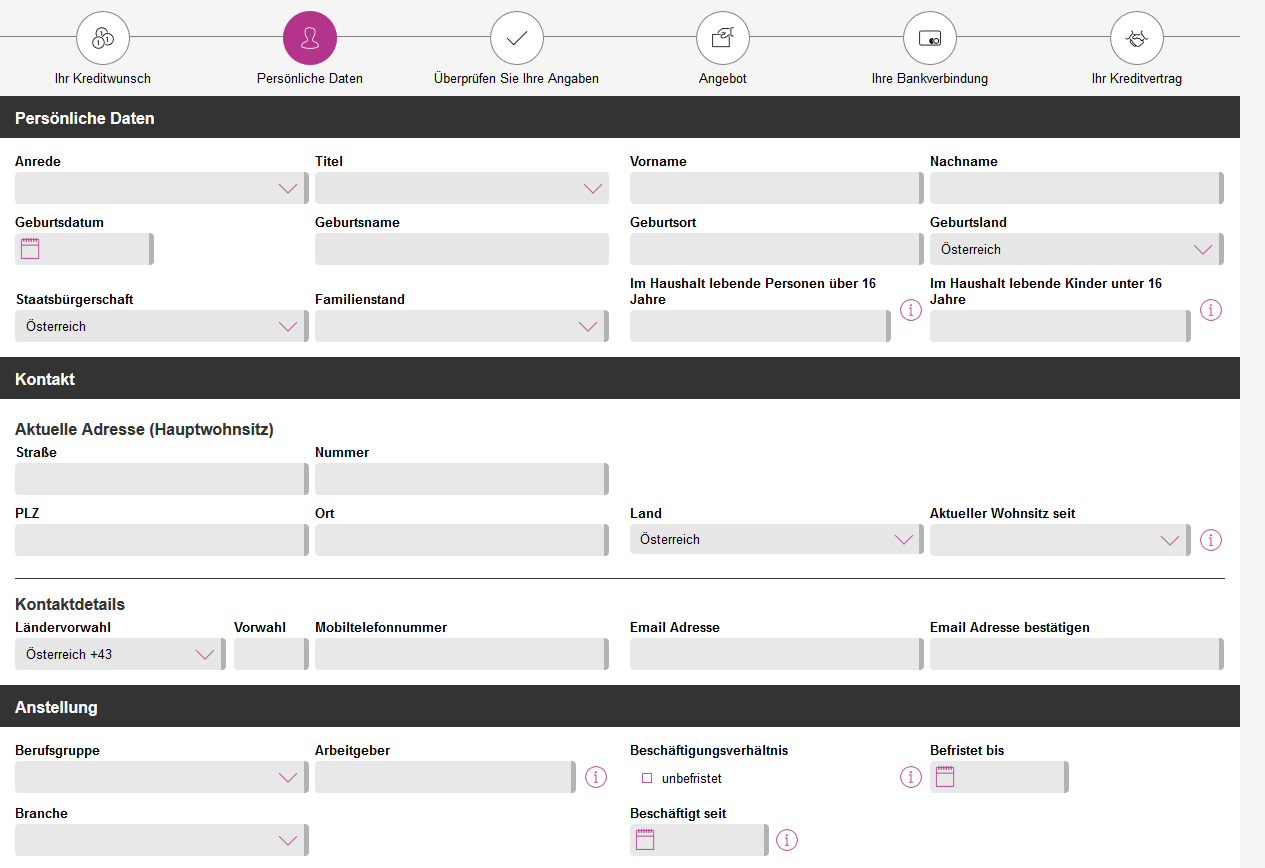Screen dimensions: 1265x868
Task: Click info icon next to Arbeitgeber field
Action: [596, 777]
